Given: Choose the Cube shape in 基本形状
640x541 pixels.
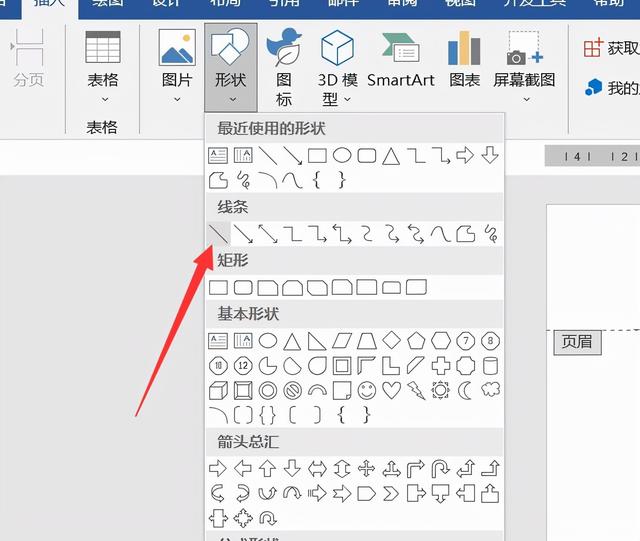Looking at the screenshot, I should click(218, 391).
